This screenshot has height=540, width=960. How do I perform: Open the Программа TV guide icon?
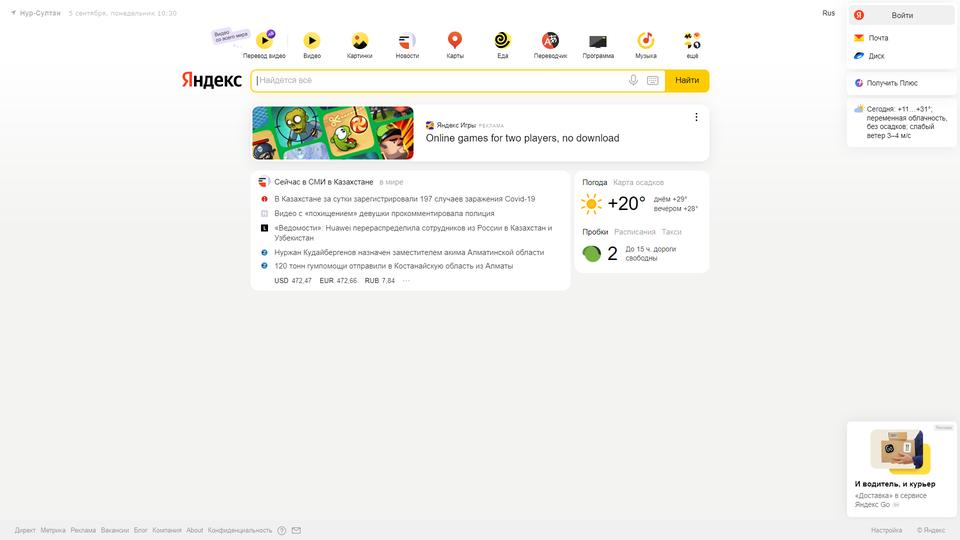[x=598, y=41]
